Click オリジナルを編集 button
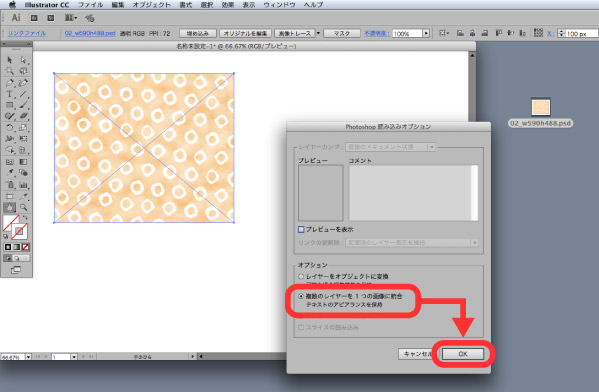Viewport: 599px width, 392px height. point(245,33)
